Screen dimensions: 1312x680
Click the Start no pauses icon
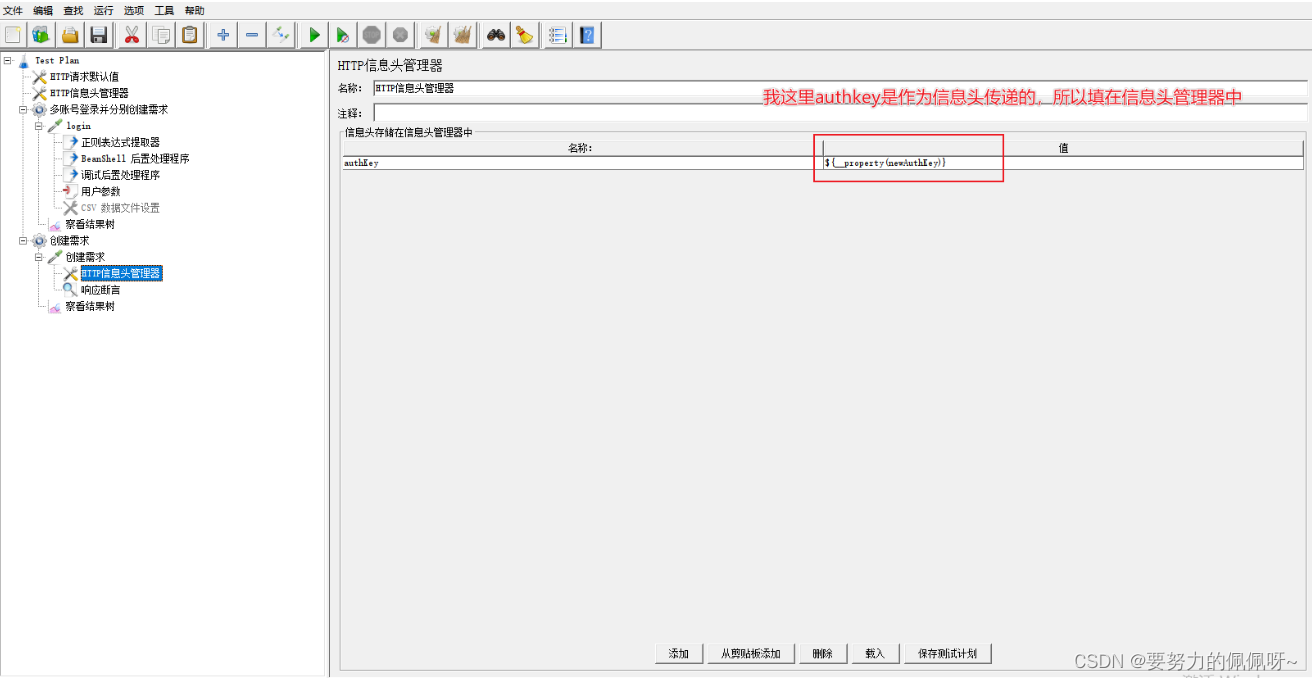343,35
